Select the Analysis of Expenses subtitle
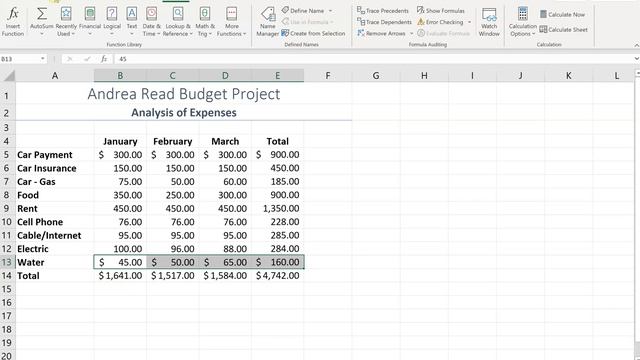 click(184, 113)
